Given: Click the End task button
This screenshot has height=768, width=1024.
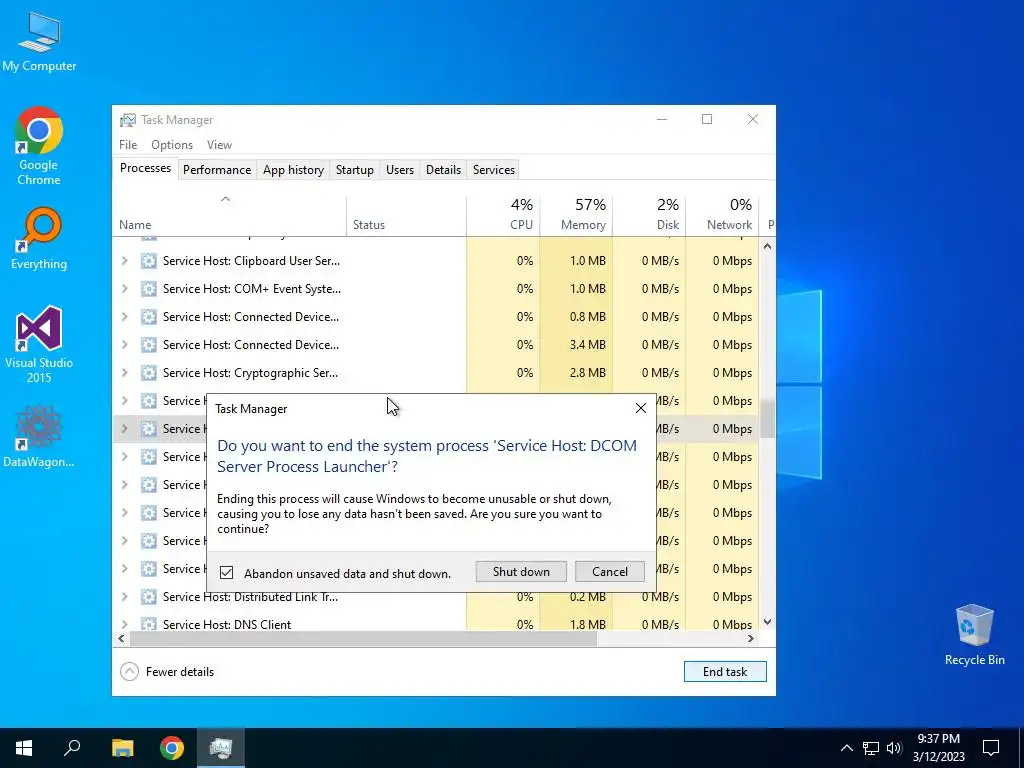Looking at the screenshot, I should (725, 671).
